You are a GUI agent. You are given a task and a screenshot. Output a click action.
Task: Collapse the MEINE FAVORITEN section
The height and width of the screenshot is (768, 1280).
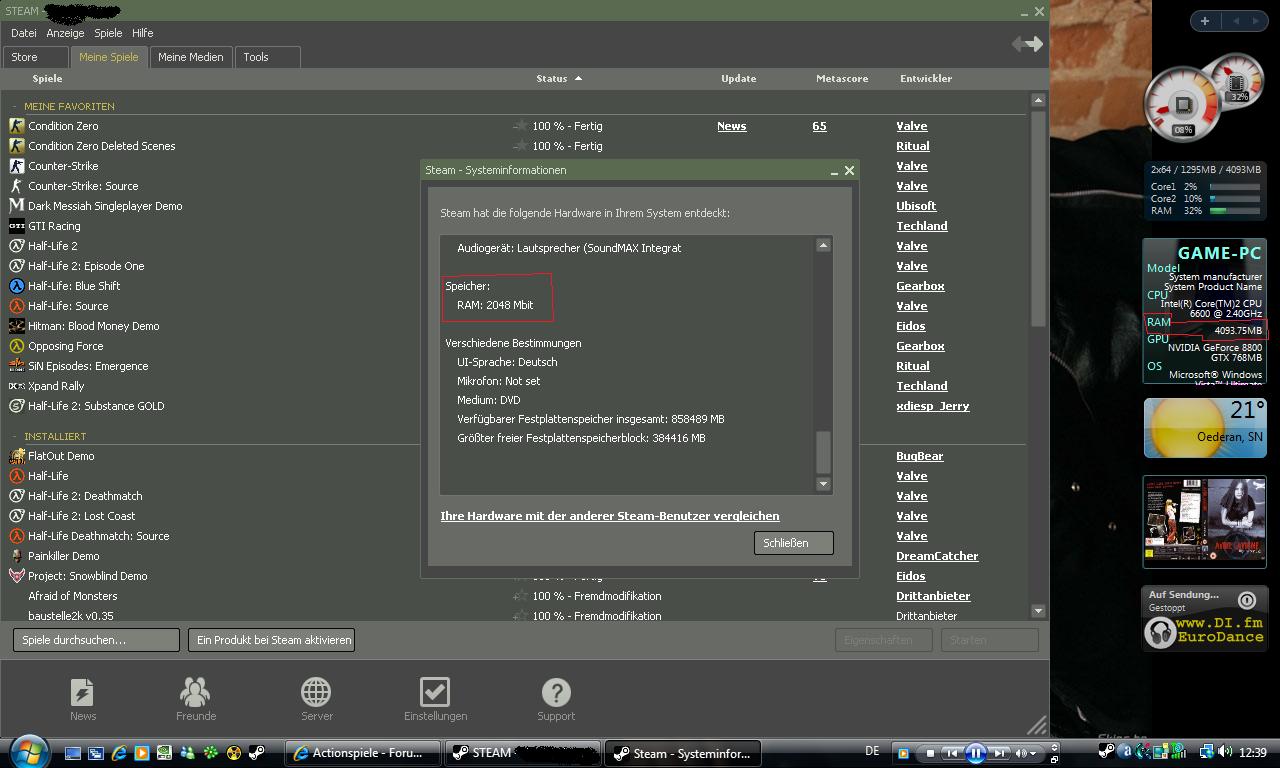[x=15, y=106]
